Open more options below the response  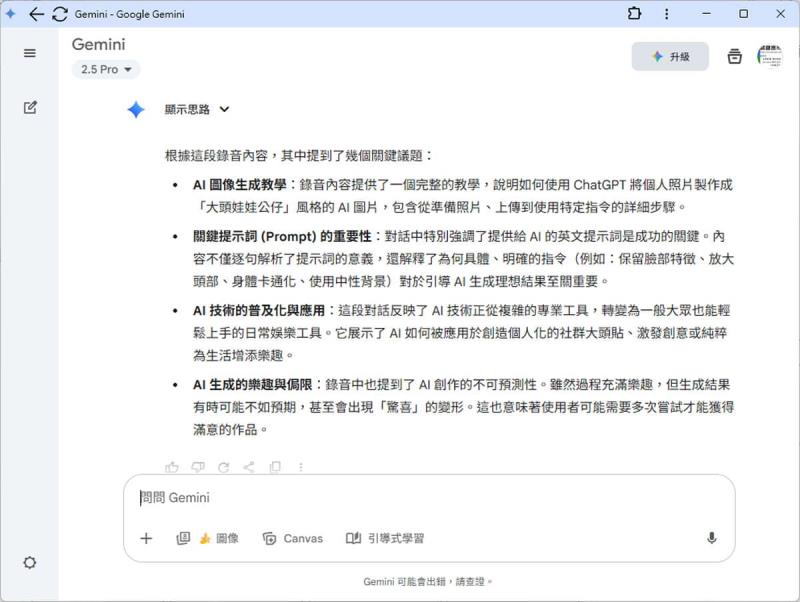click(301, 467)
